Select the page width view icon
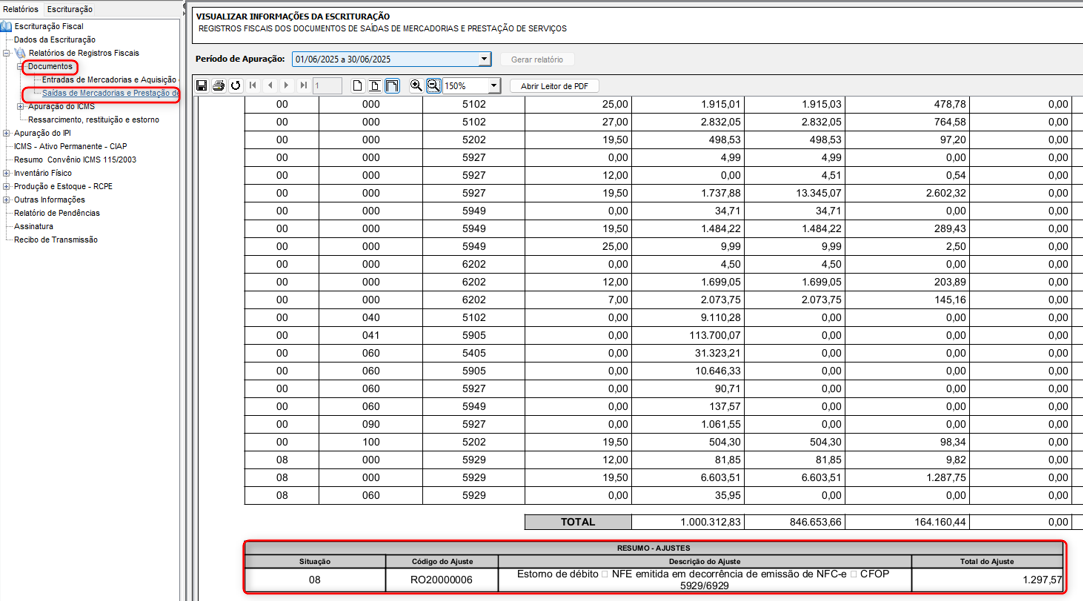 375,86
